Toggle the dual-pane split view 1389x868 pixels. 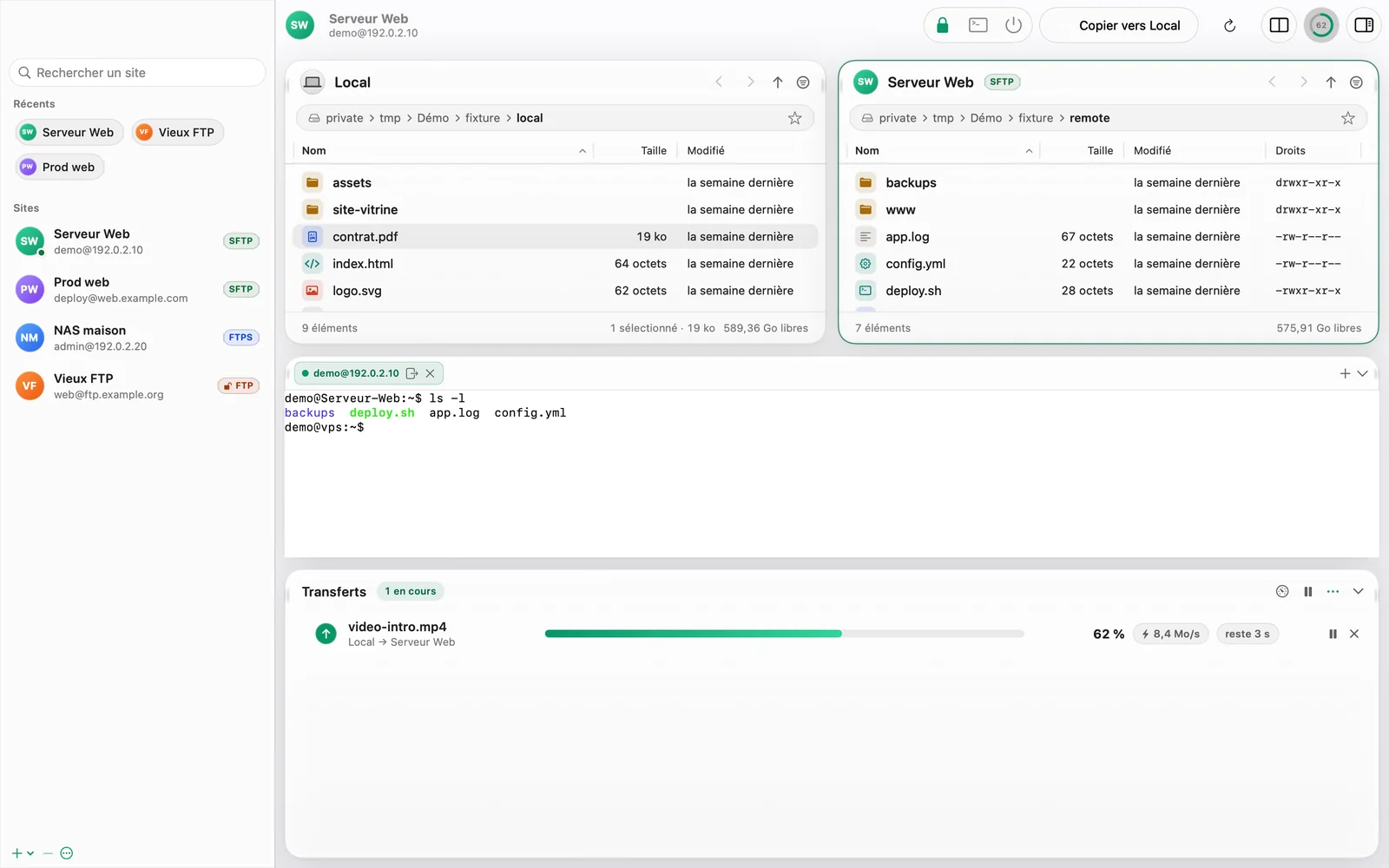1279,25
